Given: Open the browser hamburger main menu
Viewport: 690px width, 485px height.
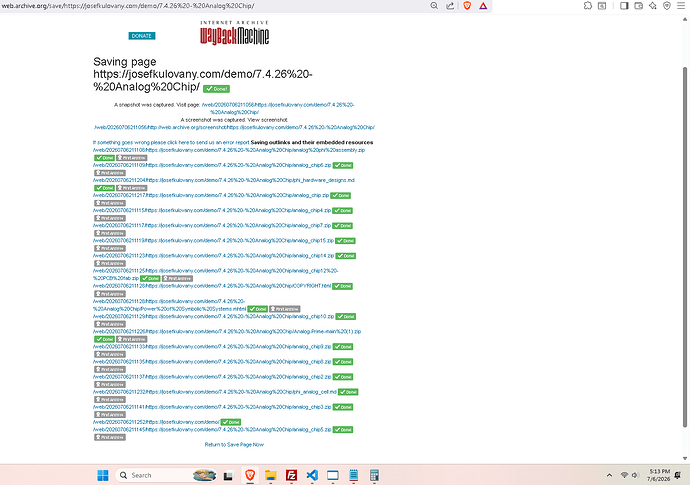Looking at the screenshot, I should tap(680, 6).
